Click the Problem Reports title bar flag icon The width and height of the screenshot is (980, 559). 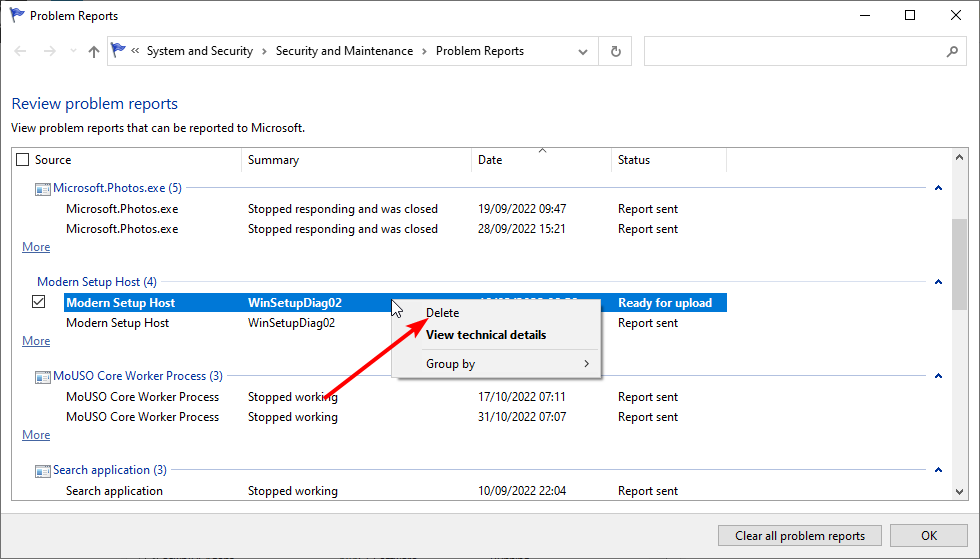pos(17,15)
